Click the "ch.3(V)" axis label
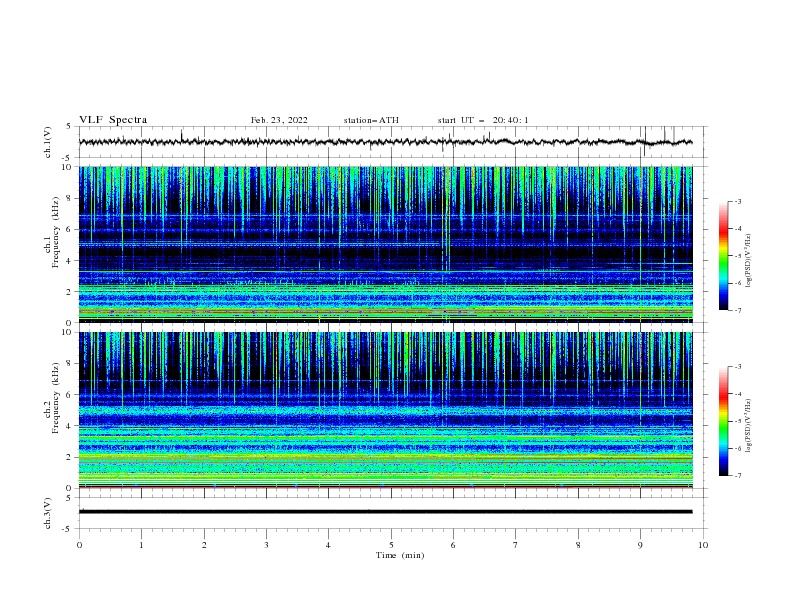 pos(48,513)
